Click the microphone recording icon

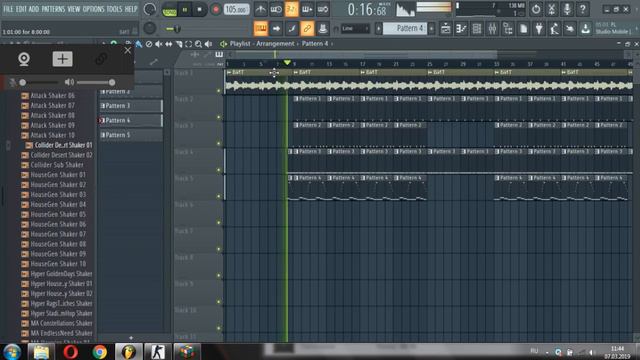567,9
